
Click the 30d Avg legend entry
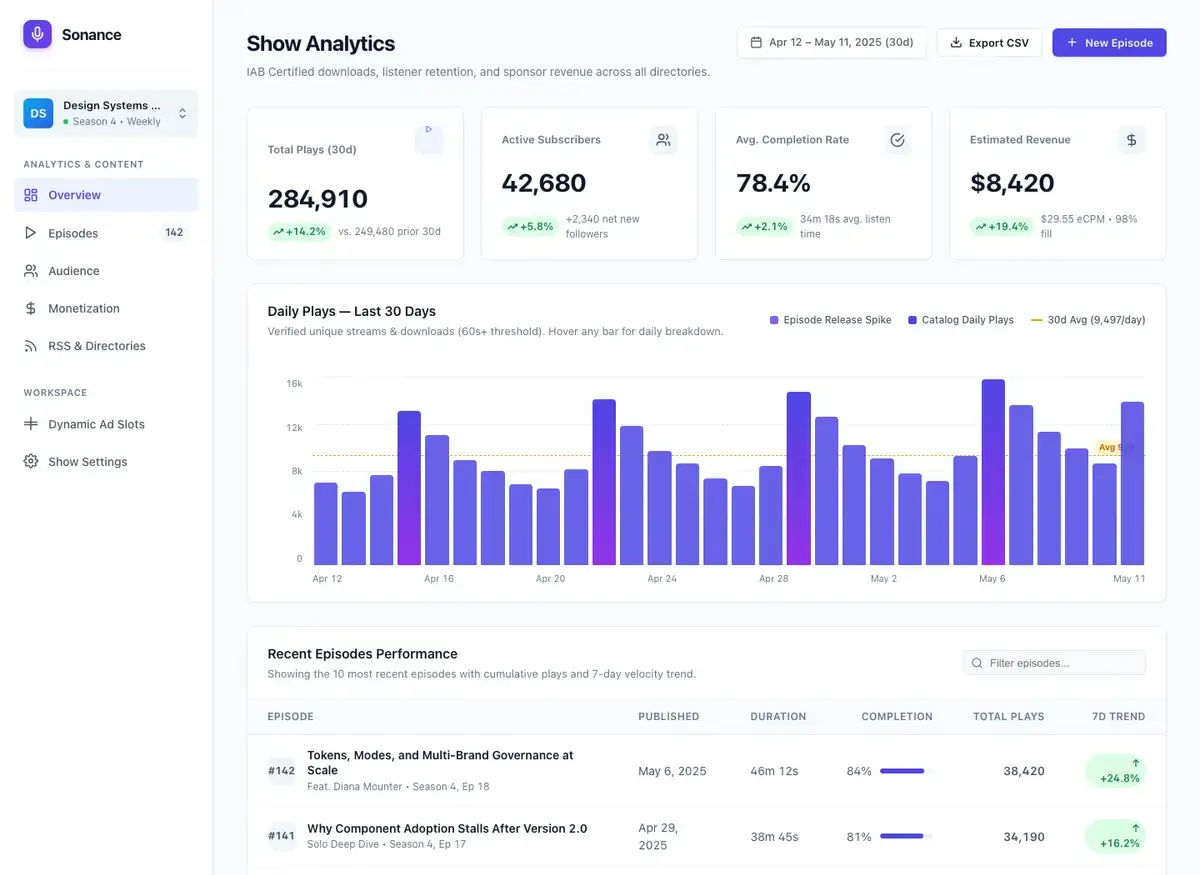1088,320
